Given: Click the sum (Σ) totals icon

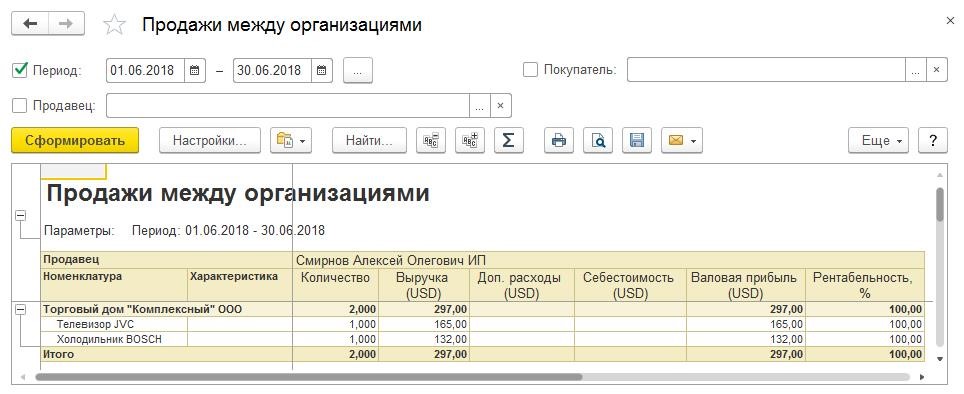Looking at the screenshot, I should [508, 141].
